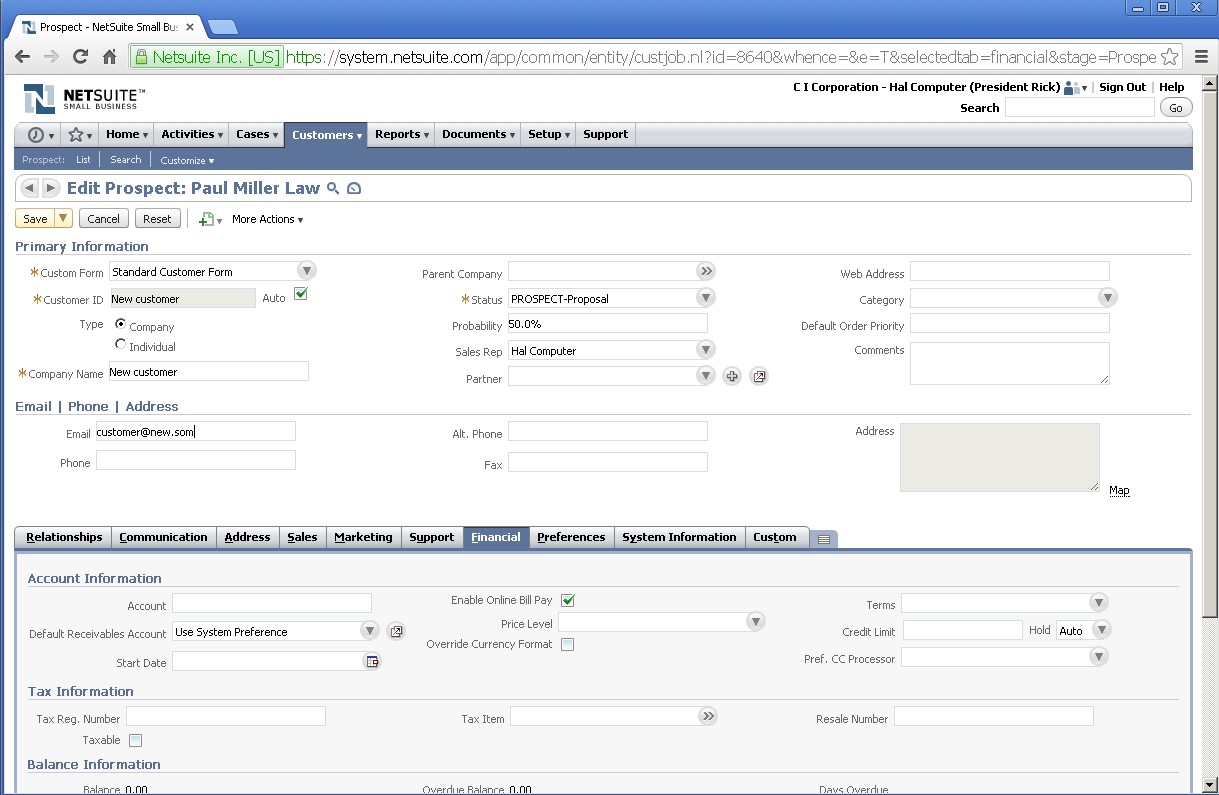Click the Map link beside Address
The image size is (1219, 795).
[x=1119, y=490]
